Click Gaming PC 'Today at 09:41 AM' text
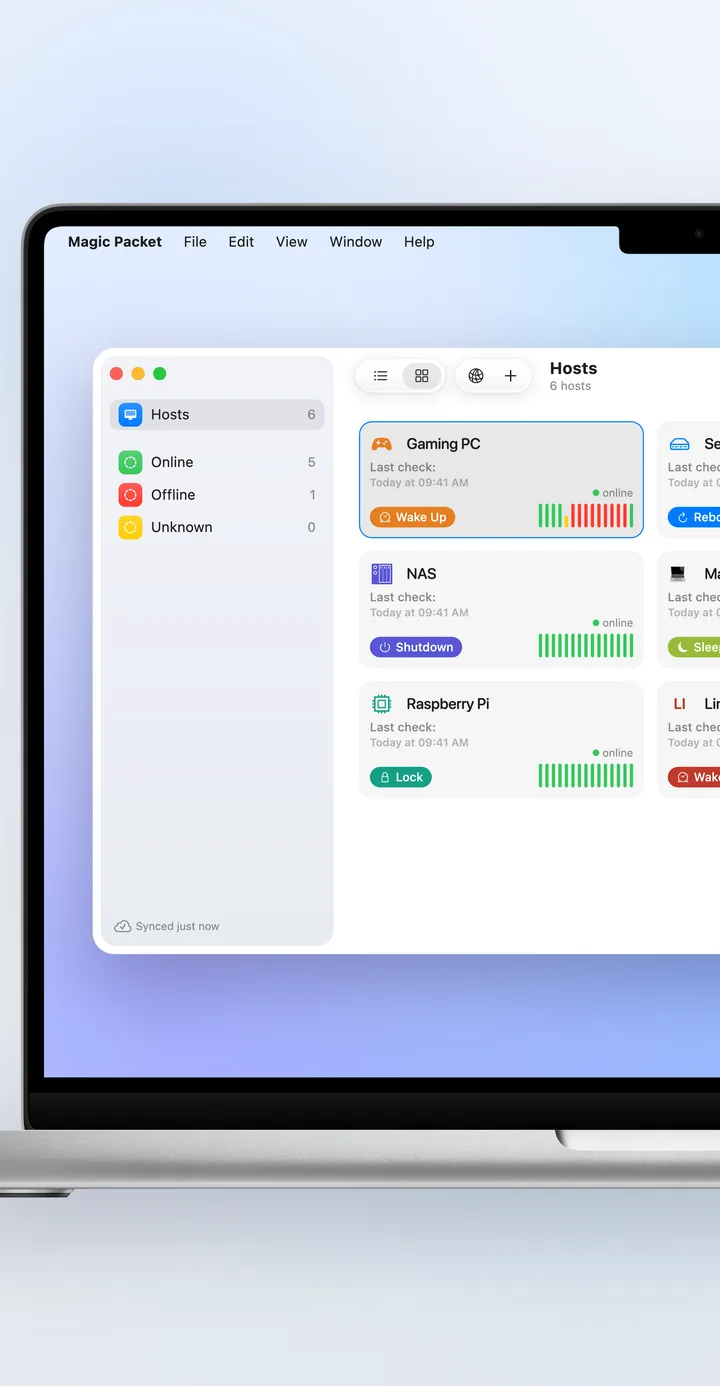 tap(419, 483)
